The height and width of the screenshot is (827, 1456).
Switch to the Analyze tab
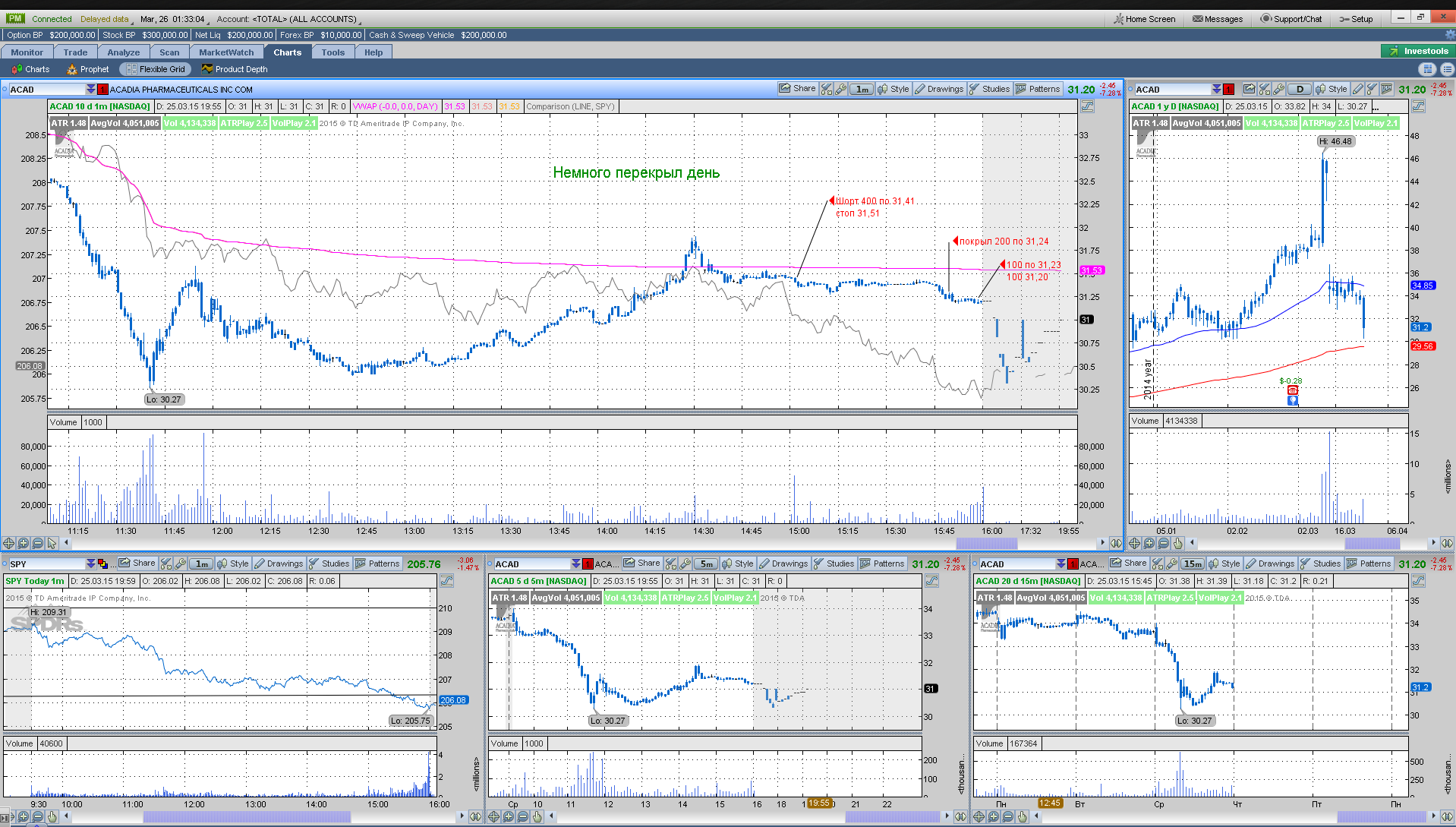click(x=124, y=52)
